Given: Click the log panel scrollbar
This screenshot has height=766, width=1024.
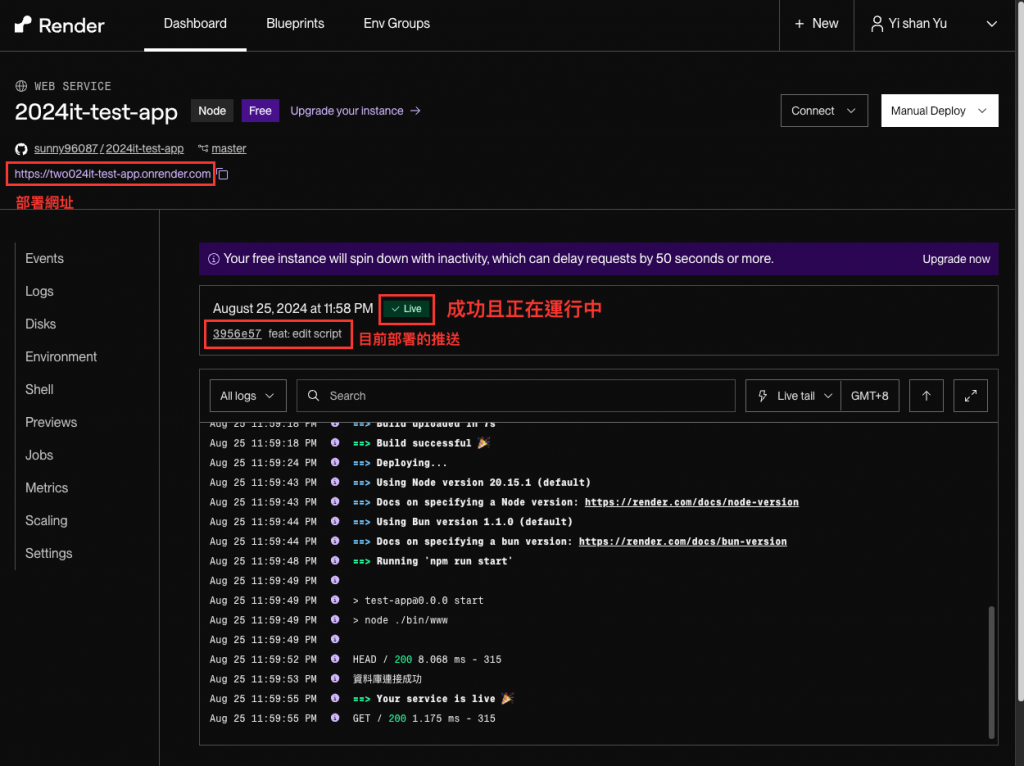Looking at the screenshot, I should pyautogui.click(x=991, y=671).
